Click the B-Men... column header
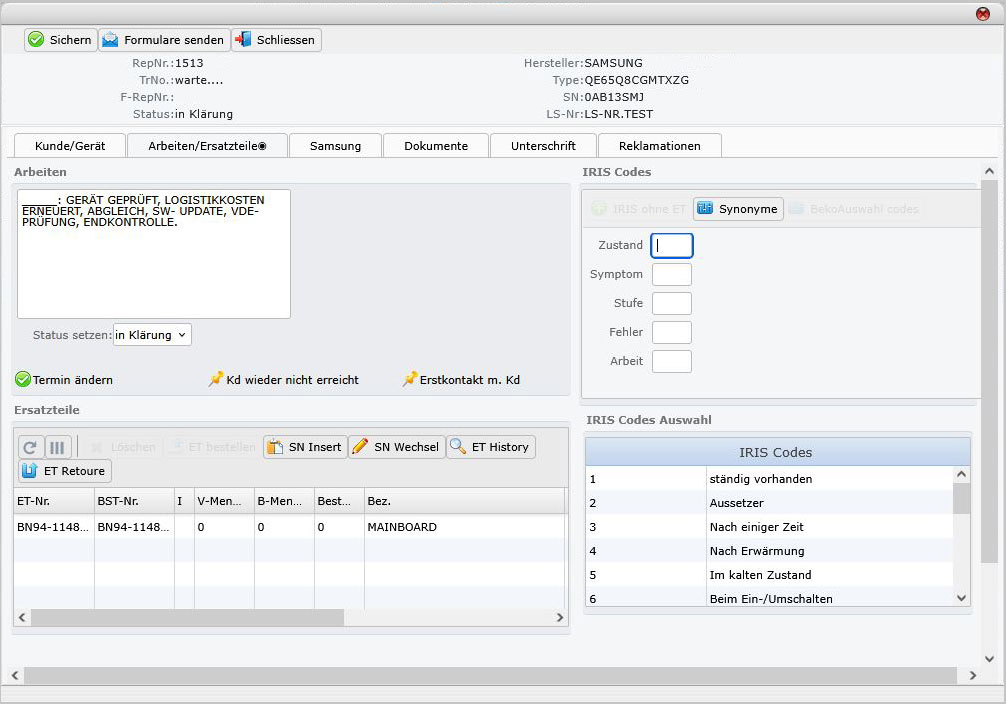 (x=284, y=501)
